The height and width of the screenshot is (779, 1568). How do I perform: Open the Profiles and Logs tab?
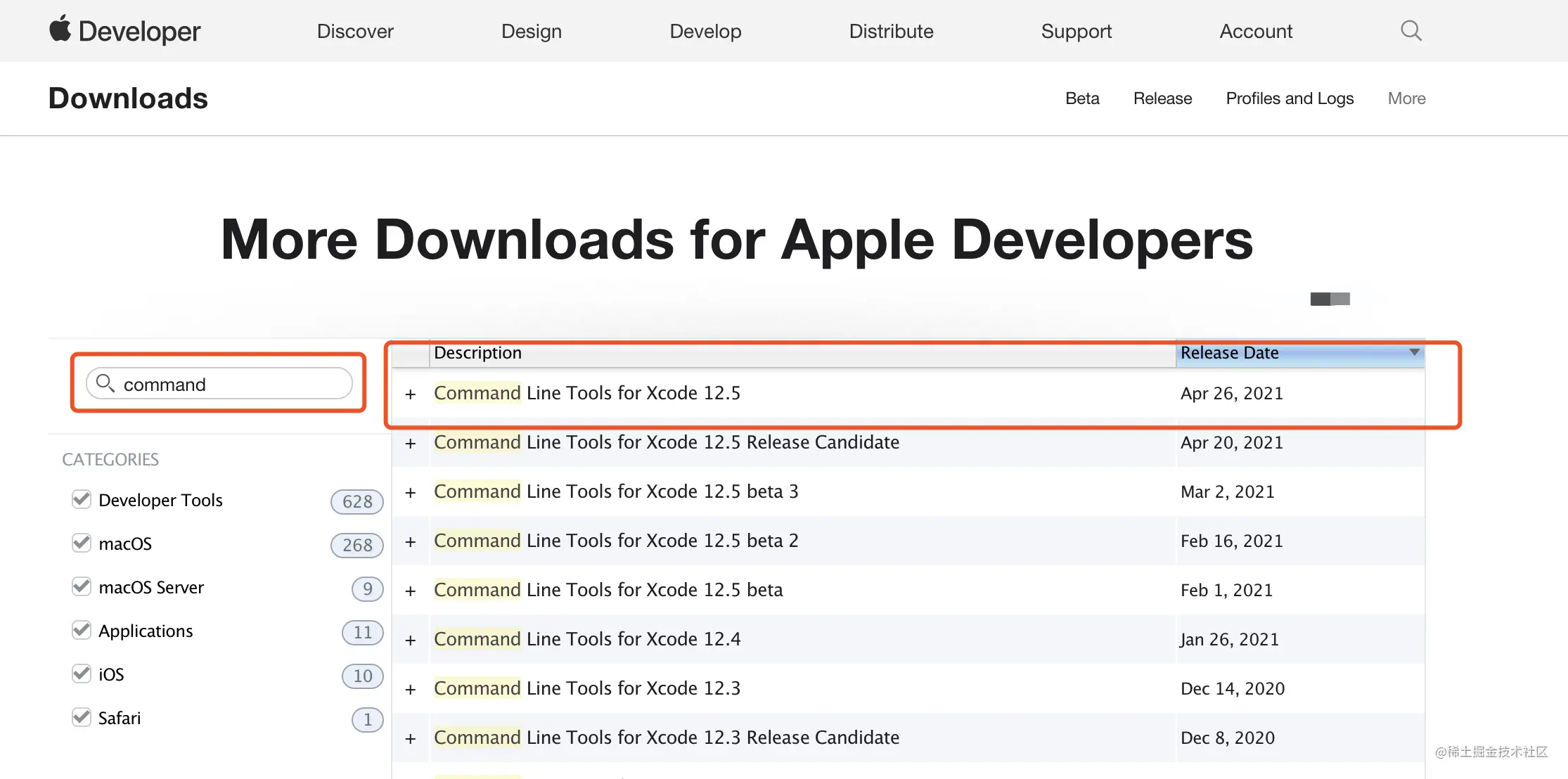point(1290,98)
